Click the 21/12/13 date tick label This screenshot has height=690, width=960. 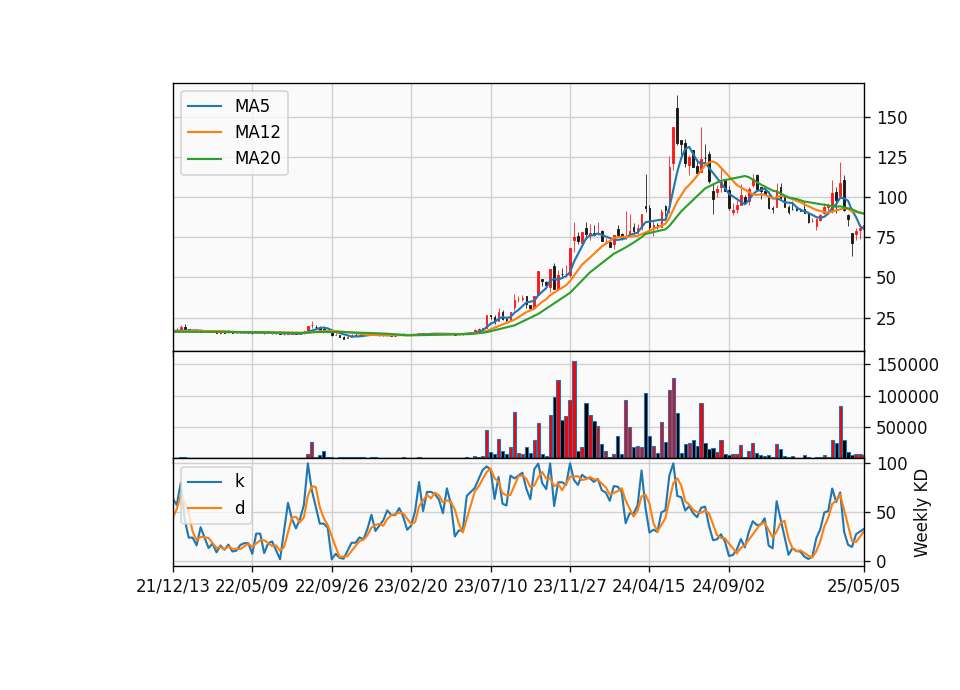pyautogui.click(x=173, y=586)
